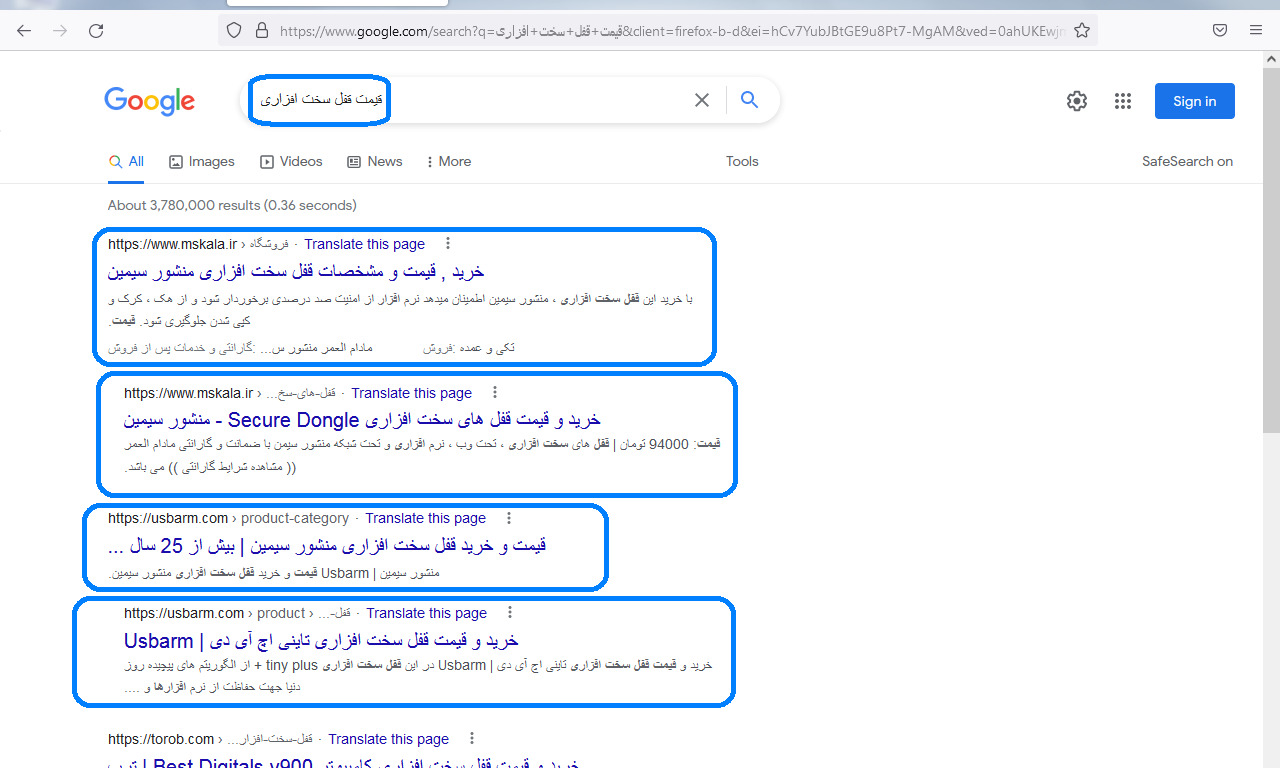1280x768 pixels.
Task: Translate the usbarm tiny plus result page
Action: click(427, 613)
